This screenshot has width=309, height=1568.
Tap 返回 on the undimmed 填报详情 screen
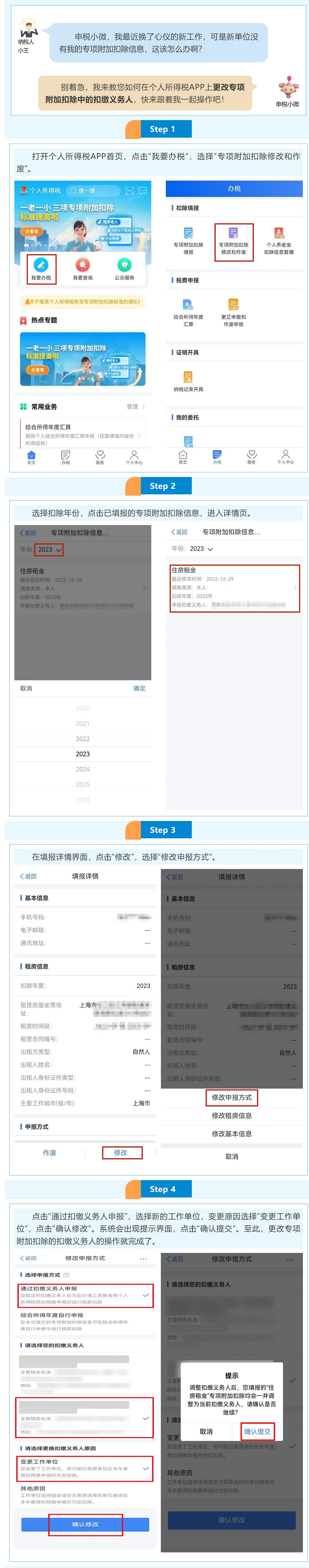tap(28, 876)
